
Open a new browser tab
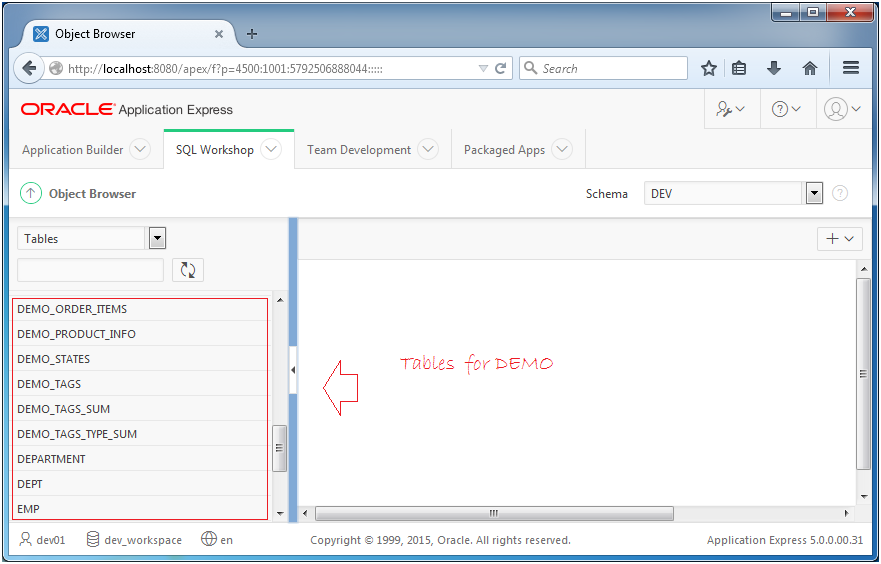click(x=252, y=34)
